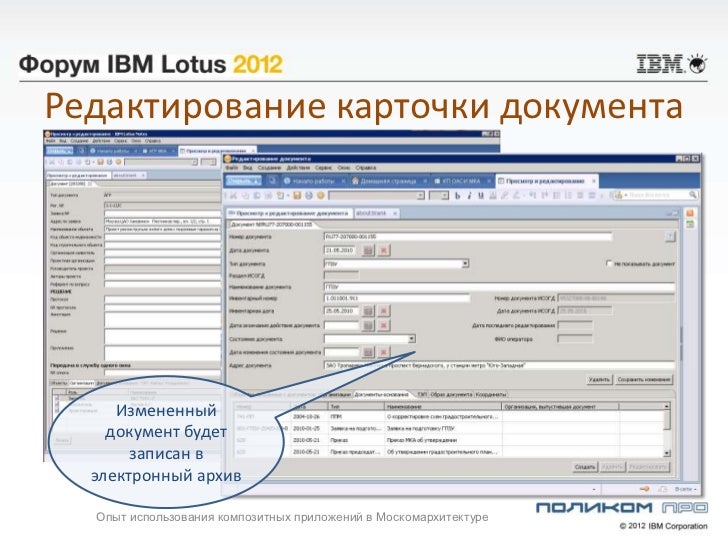Image resolution: width=728 pixels, height=546 pixels.
Task: Apply Italic formatting in front window toolbar
Action: tap(469, 195)
